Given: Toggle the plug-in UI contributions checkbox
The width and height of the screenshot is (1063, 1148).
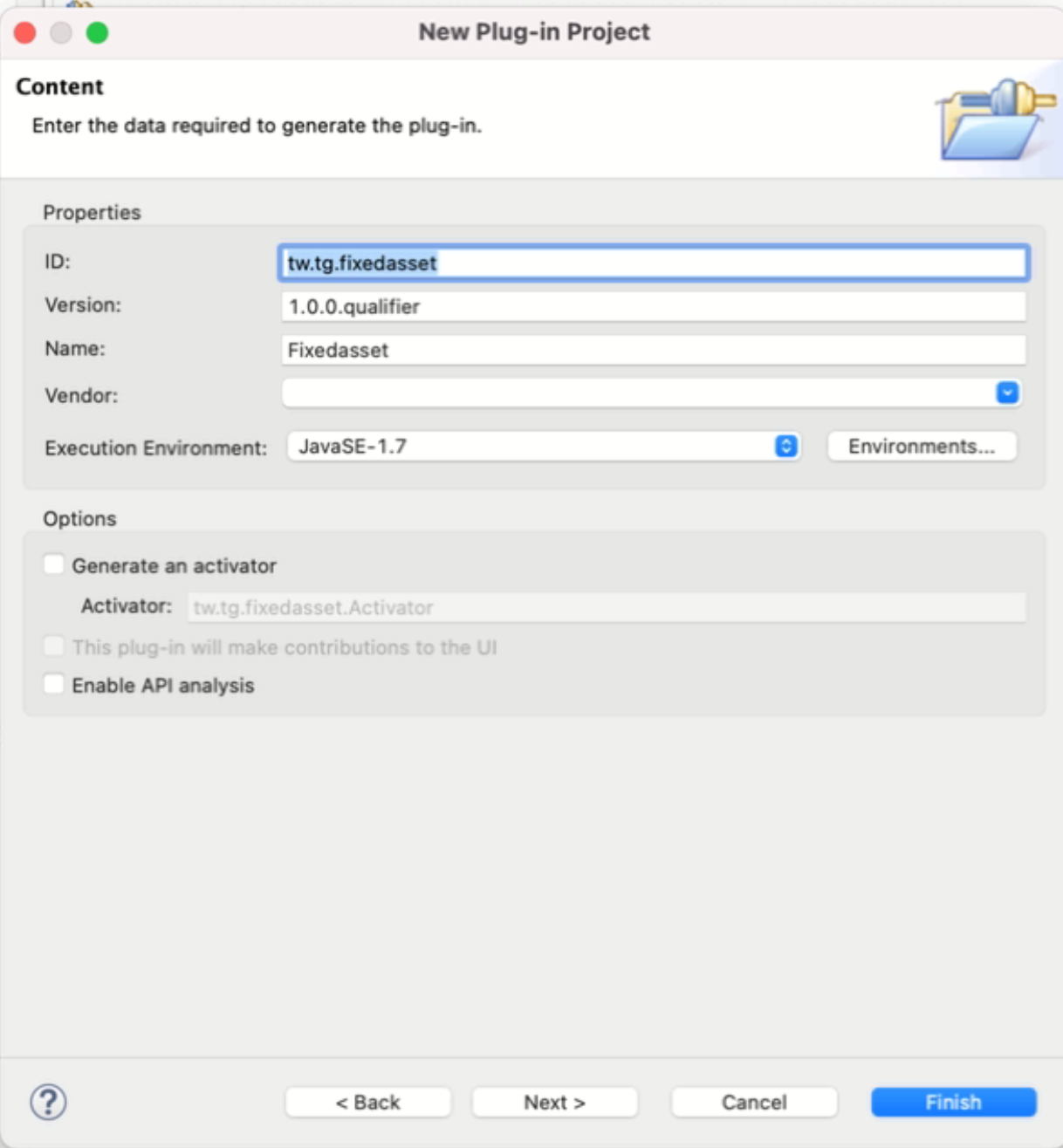Looking at the screenshot, I should point(54,646).
